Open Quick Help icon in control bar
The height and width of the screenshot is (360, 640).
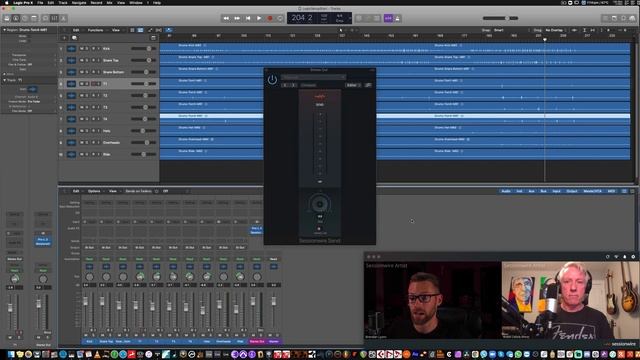(25, 18)
